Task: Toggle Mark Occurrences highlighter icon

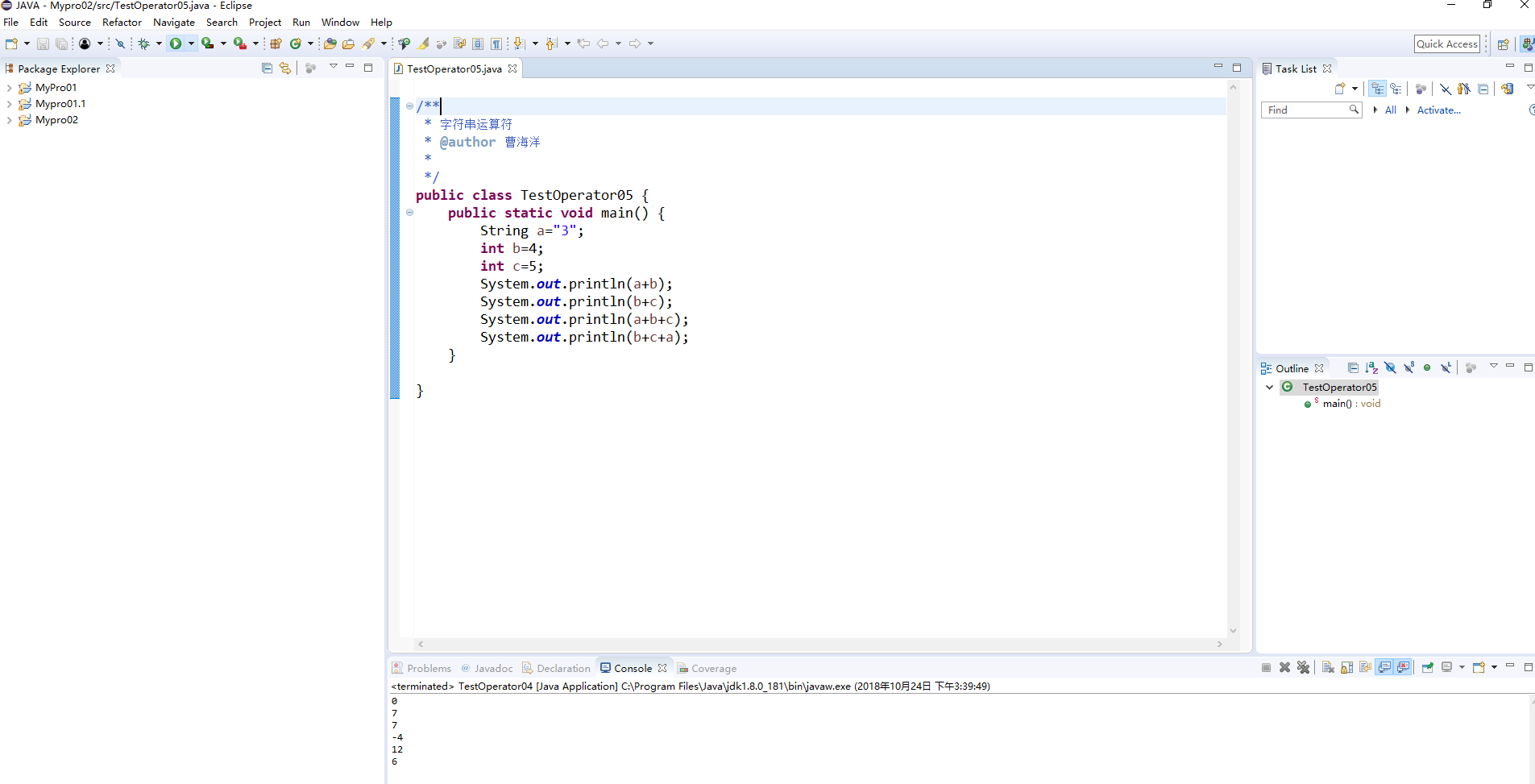Action: coord(423,44)
